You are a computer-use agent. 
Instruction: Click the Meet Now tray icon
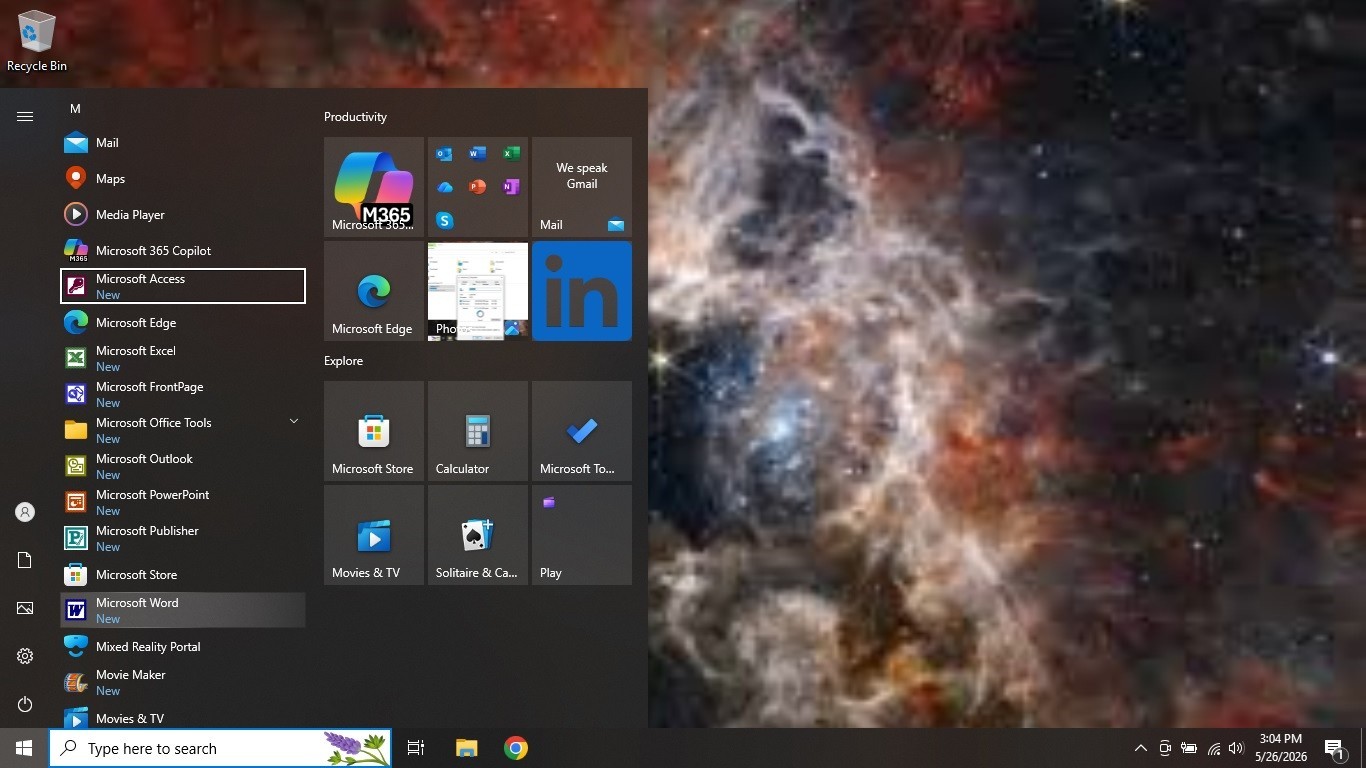pos(1165,748)
